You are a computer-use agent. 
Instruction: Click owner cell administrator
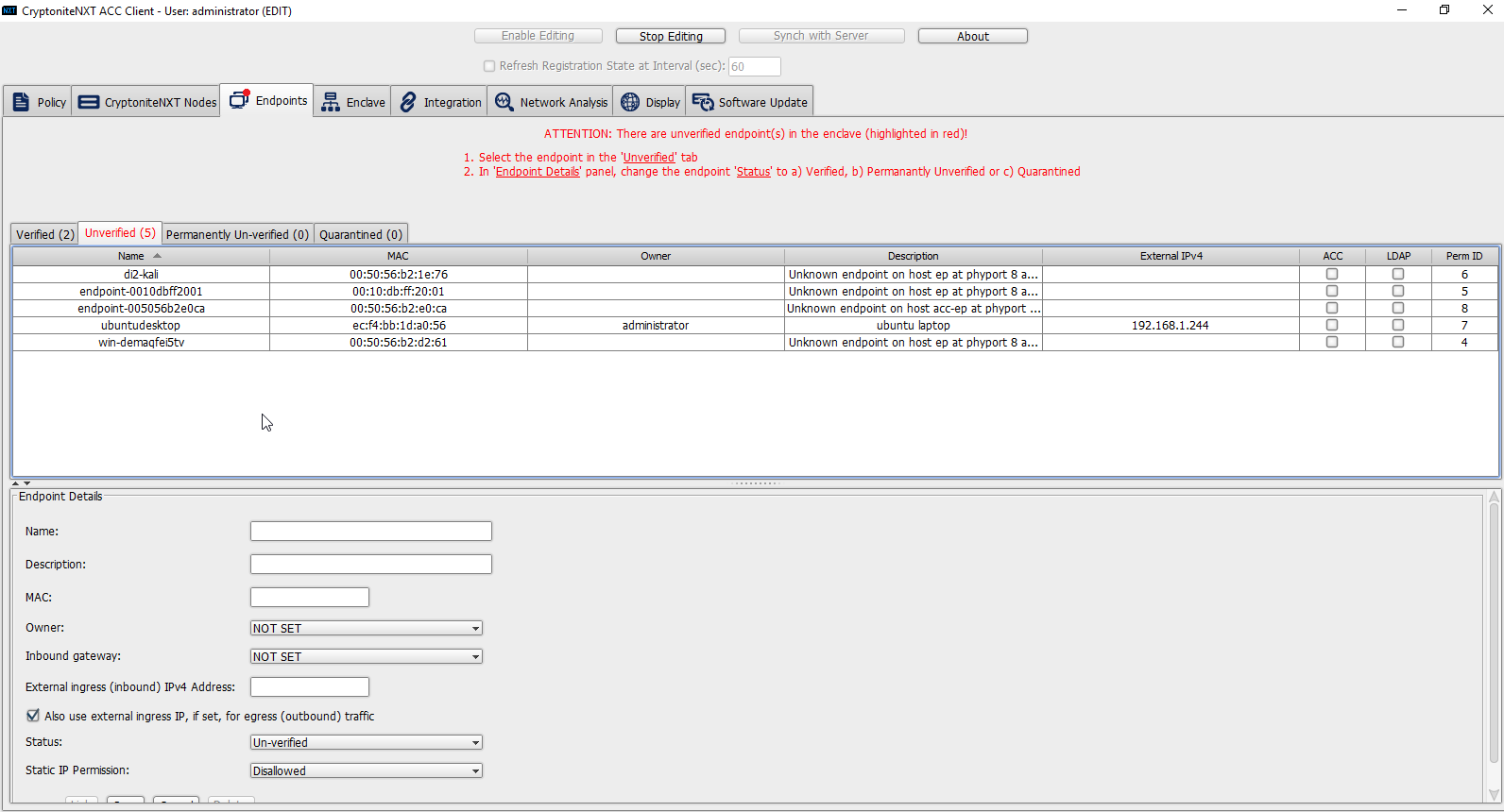coord(656,325)
